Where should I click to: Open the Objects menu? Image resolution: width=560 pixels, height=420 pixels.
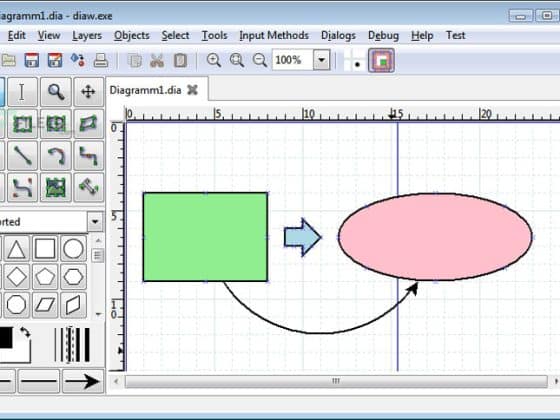132,35
